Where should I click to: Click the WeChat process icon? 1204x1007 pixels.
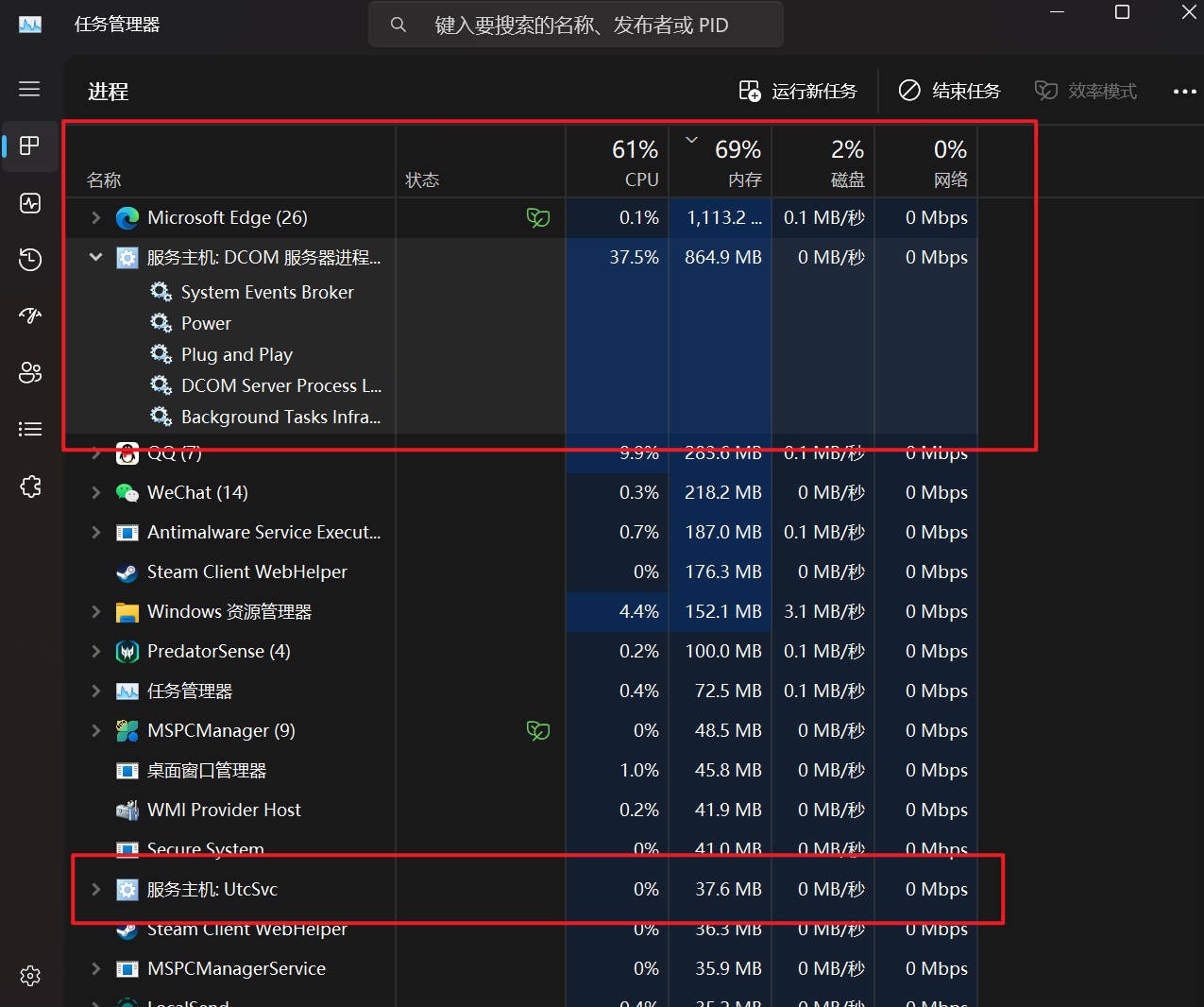[x=127, y=493]
